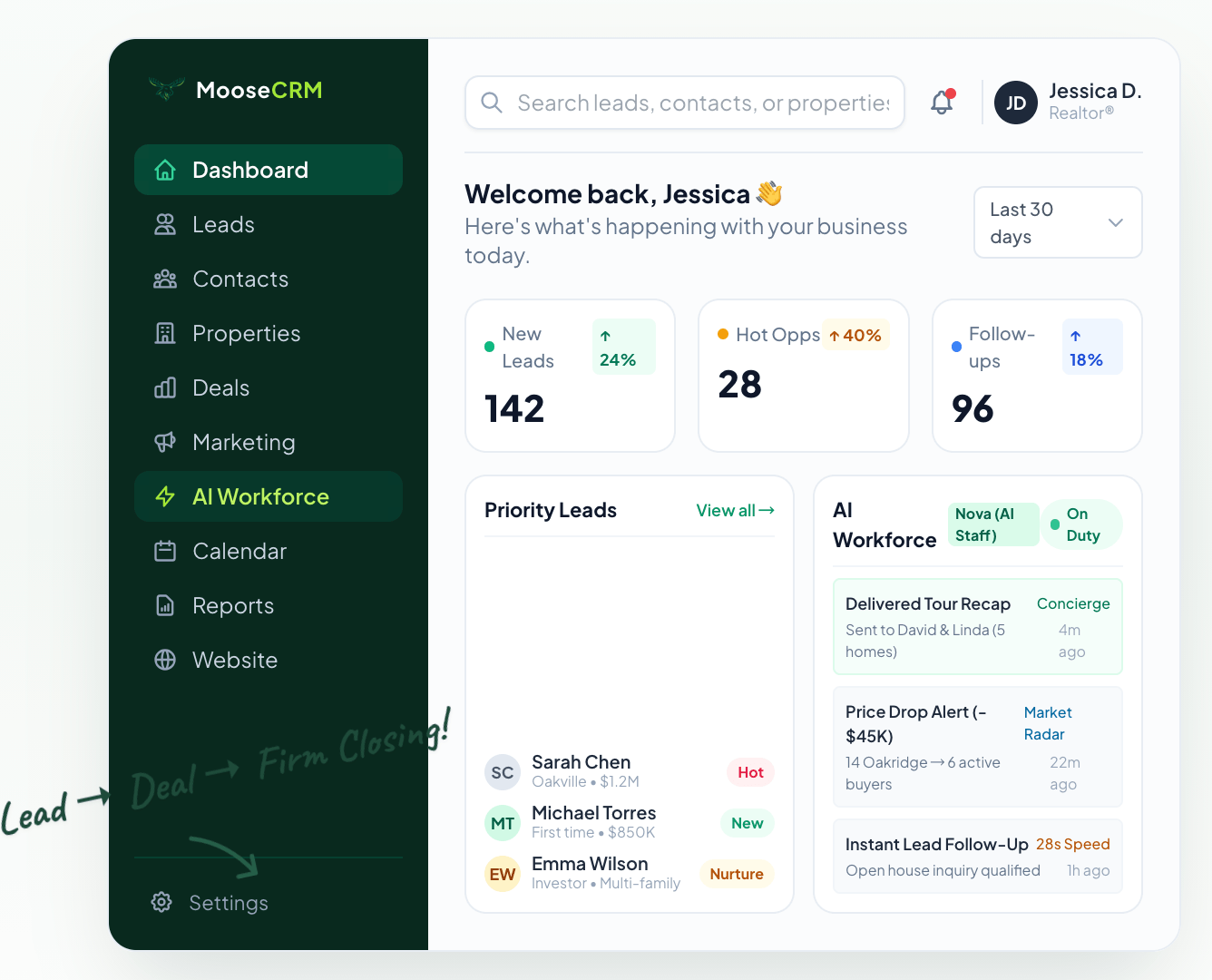Click the Nova (AI Staff) badge

(x=992, y=524)
